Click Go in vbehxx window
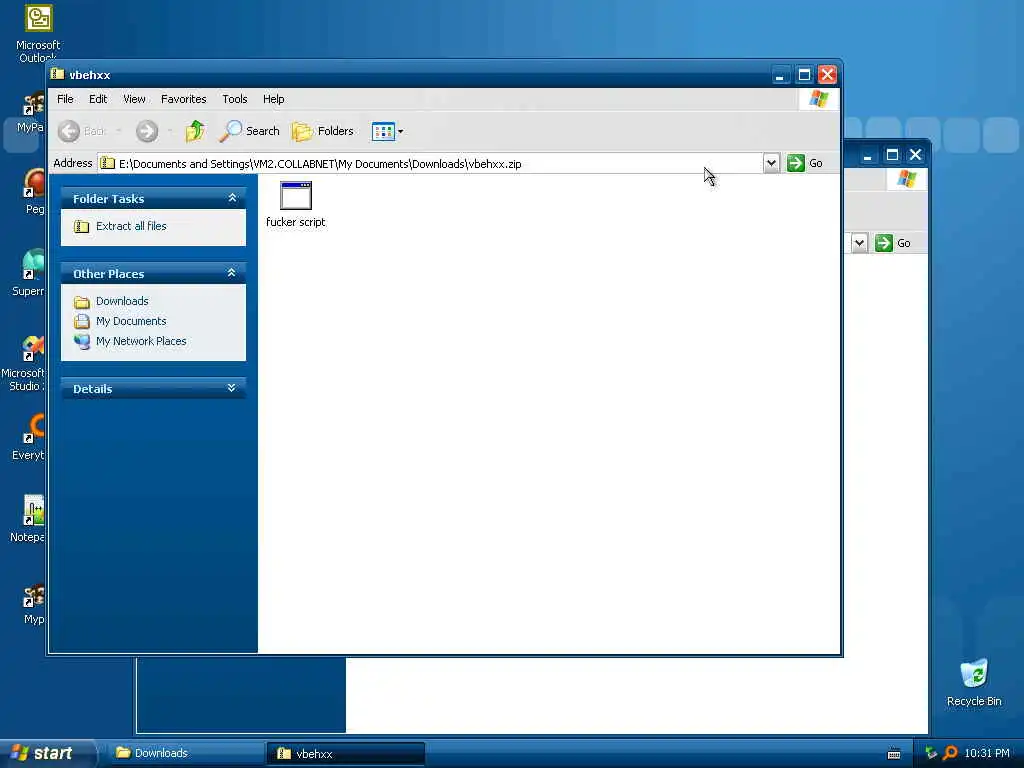The width and height of the screenshot is (1024, 768). pos(805,163)
